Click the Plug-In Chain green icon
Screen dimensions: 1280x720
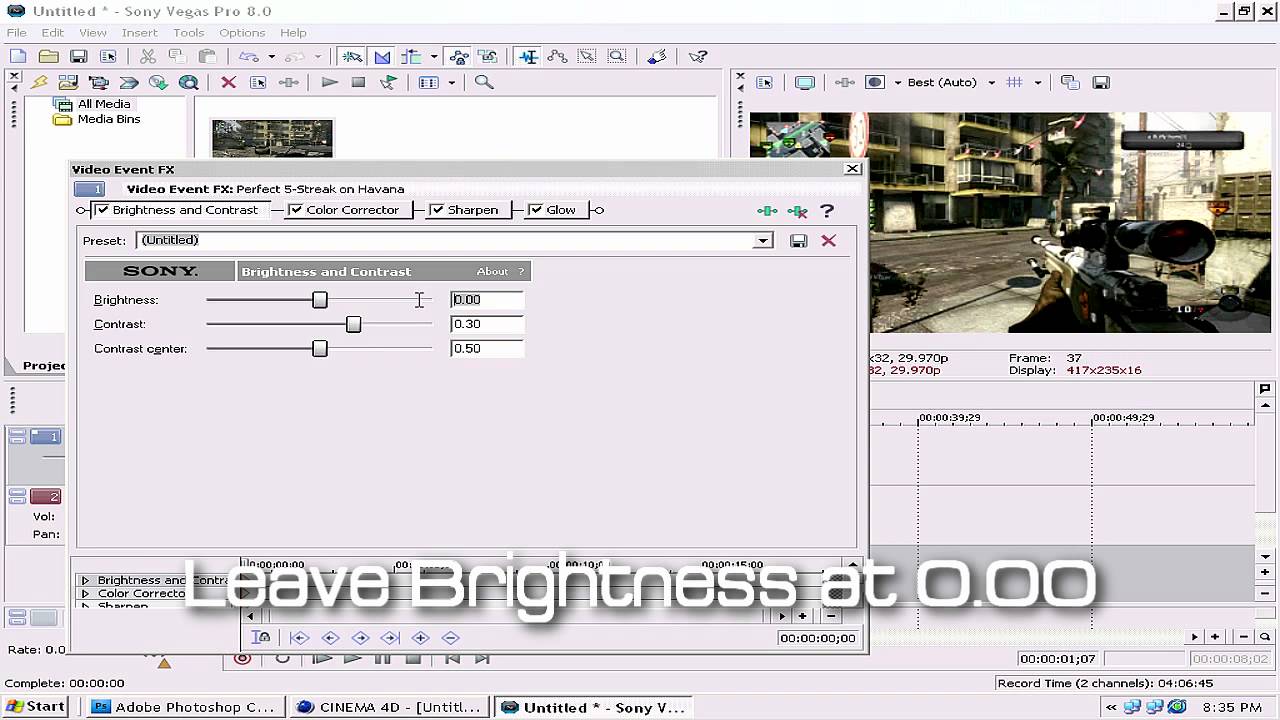tap(767, 211)
